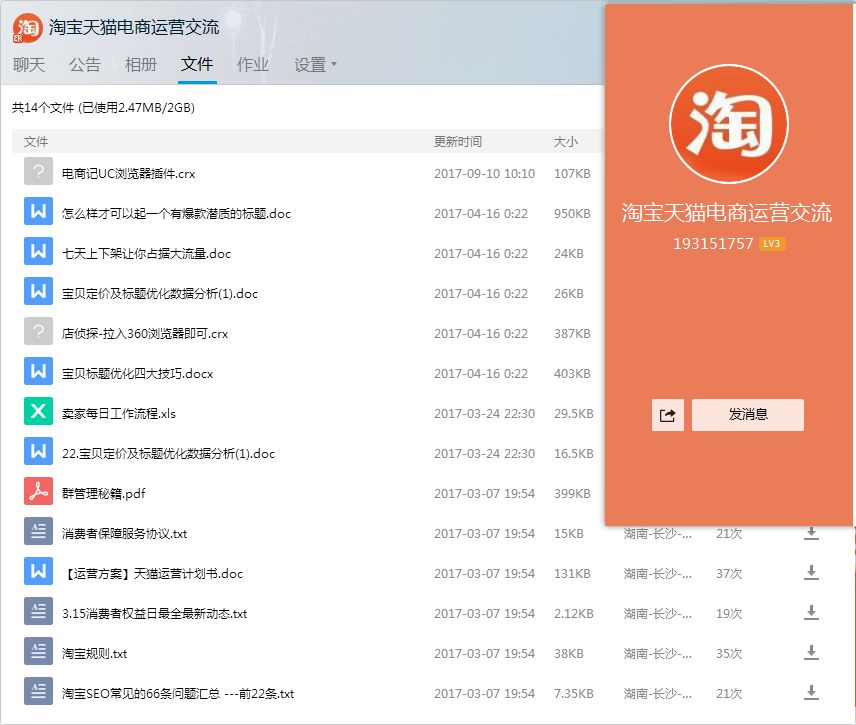
Task: Click the 2017-09-10 10:10 timestamp
Action: [484, 174]
